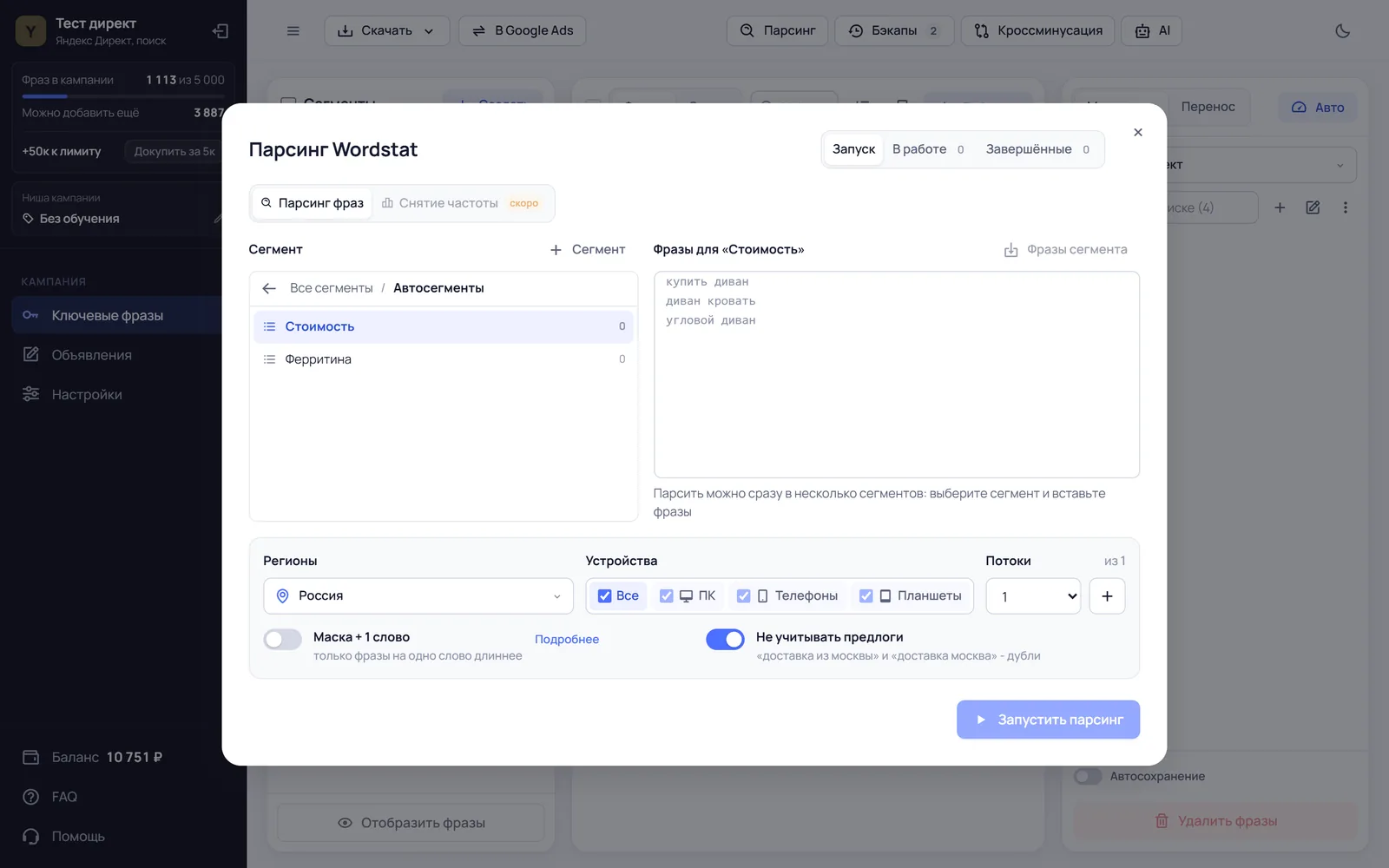The height and width of the screenshot is (868, 1389).
Task: Toggle the ПК device checkbox
Action: pos(667,596)
